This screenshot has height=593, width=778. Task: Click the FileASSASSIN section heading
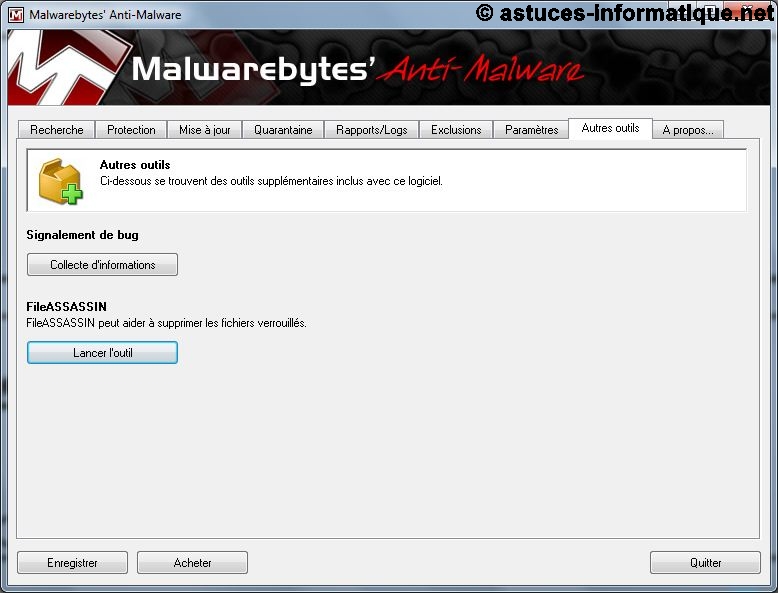[66, 306]
